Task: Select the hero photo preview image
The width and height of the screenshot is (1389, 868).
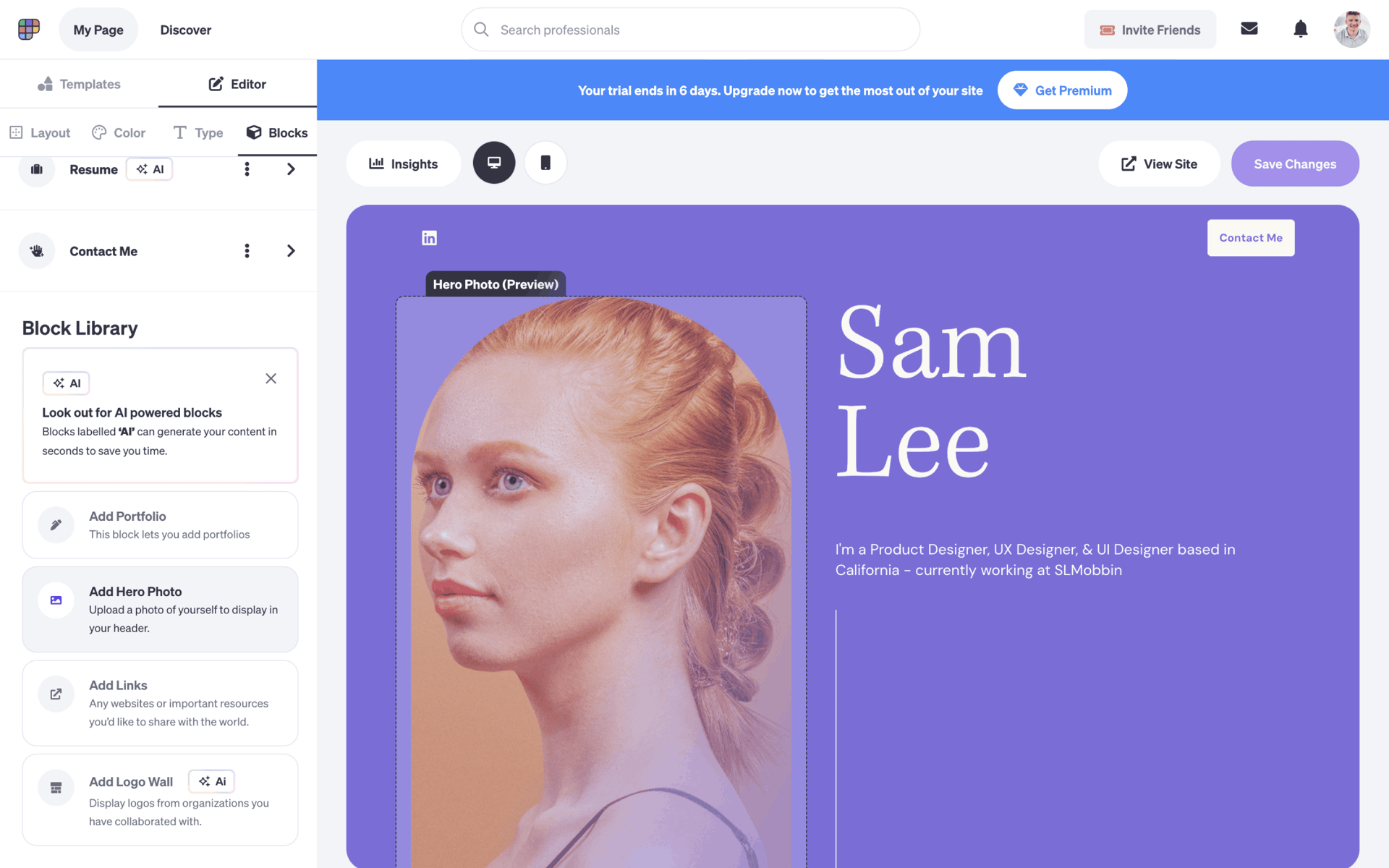Action: click(x=601, y=582)
